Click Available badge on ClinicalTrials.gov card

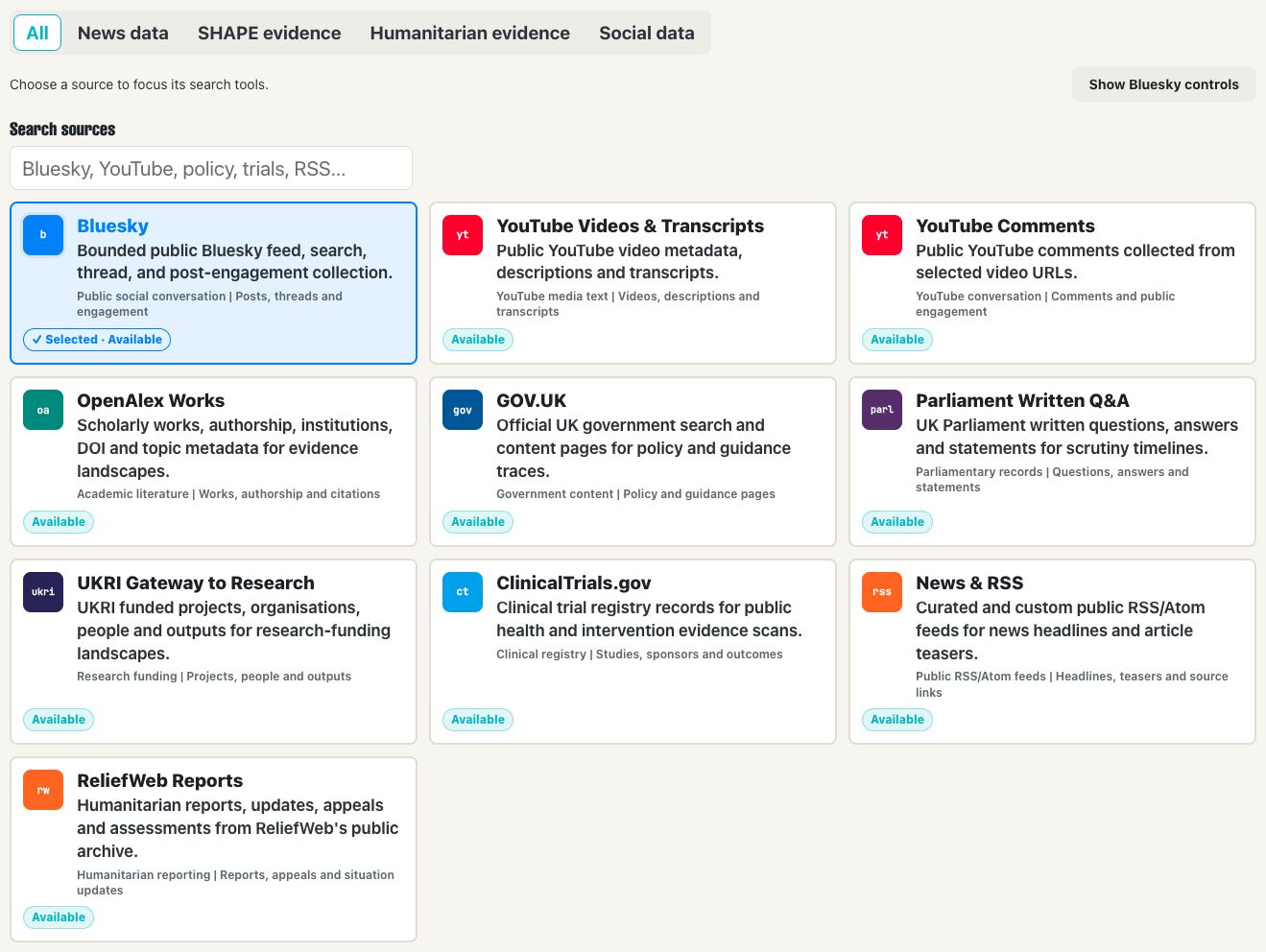(x=478, y=720)
